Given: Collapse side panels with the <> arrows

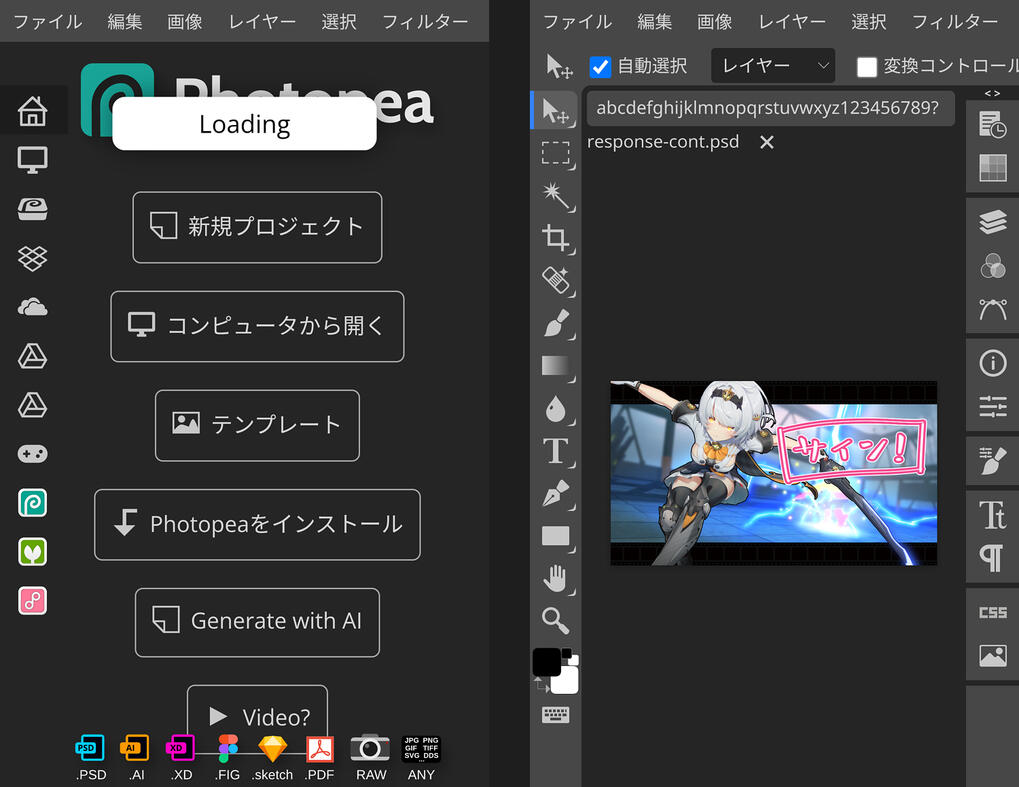Looking at the screenshot, I should pos(992,94).
